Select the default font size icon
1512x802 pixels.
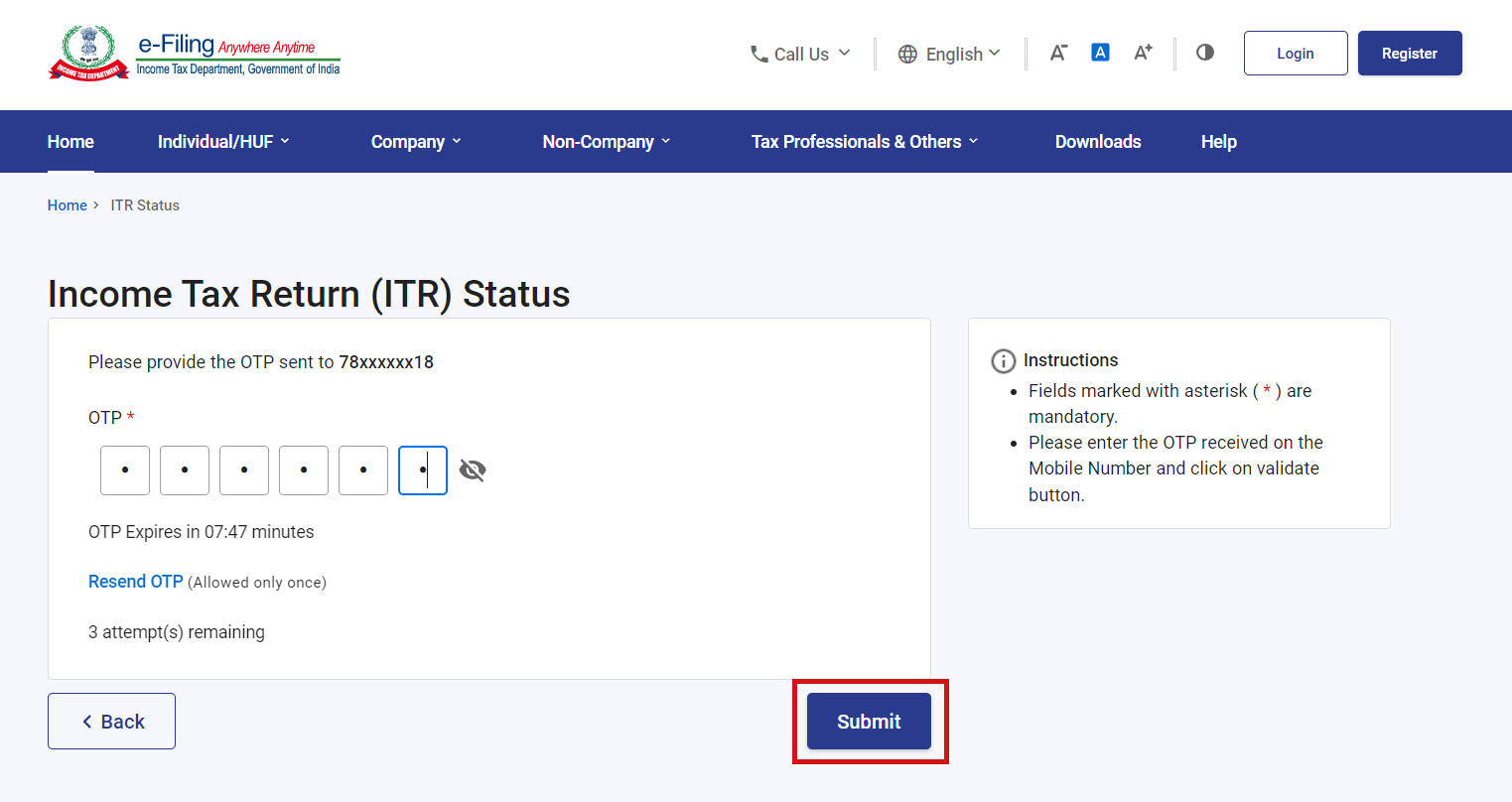click(x=1100, y=53)
